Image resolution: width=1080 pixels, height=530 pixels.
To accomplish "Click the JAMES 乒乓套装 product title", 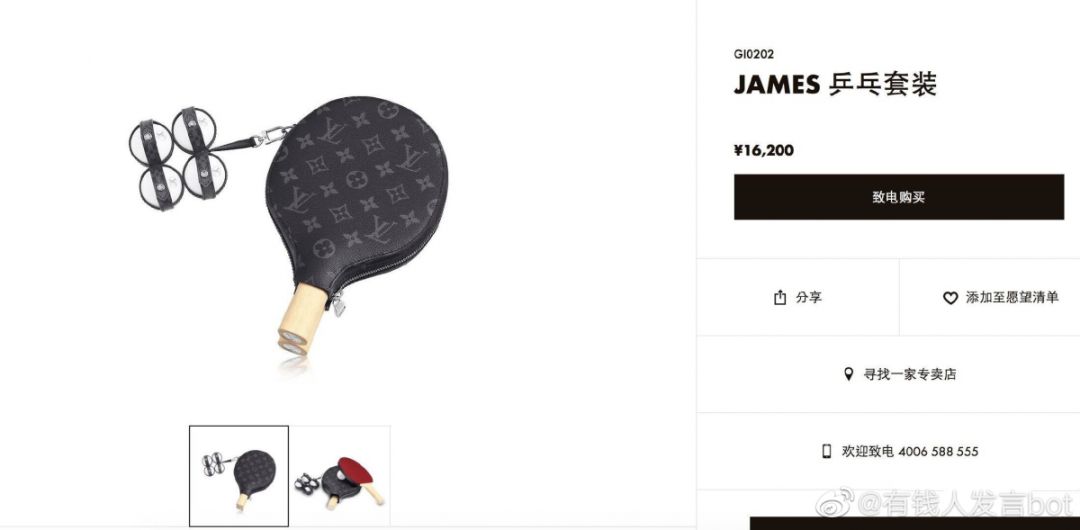I will (835, 85).
